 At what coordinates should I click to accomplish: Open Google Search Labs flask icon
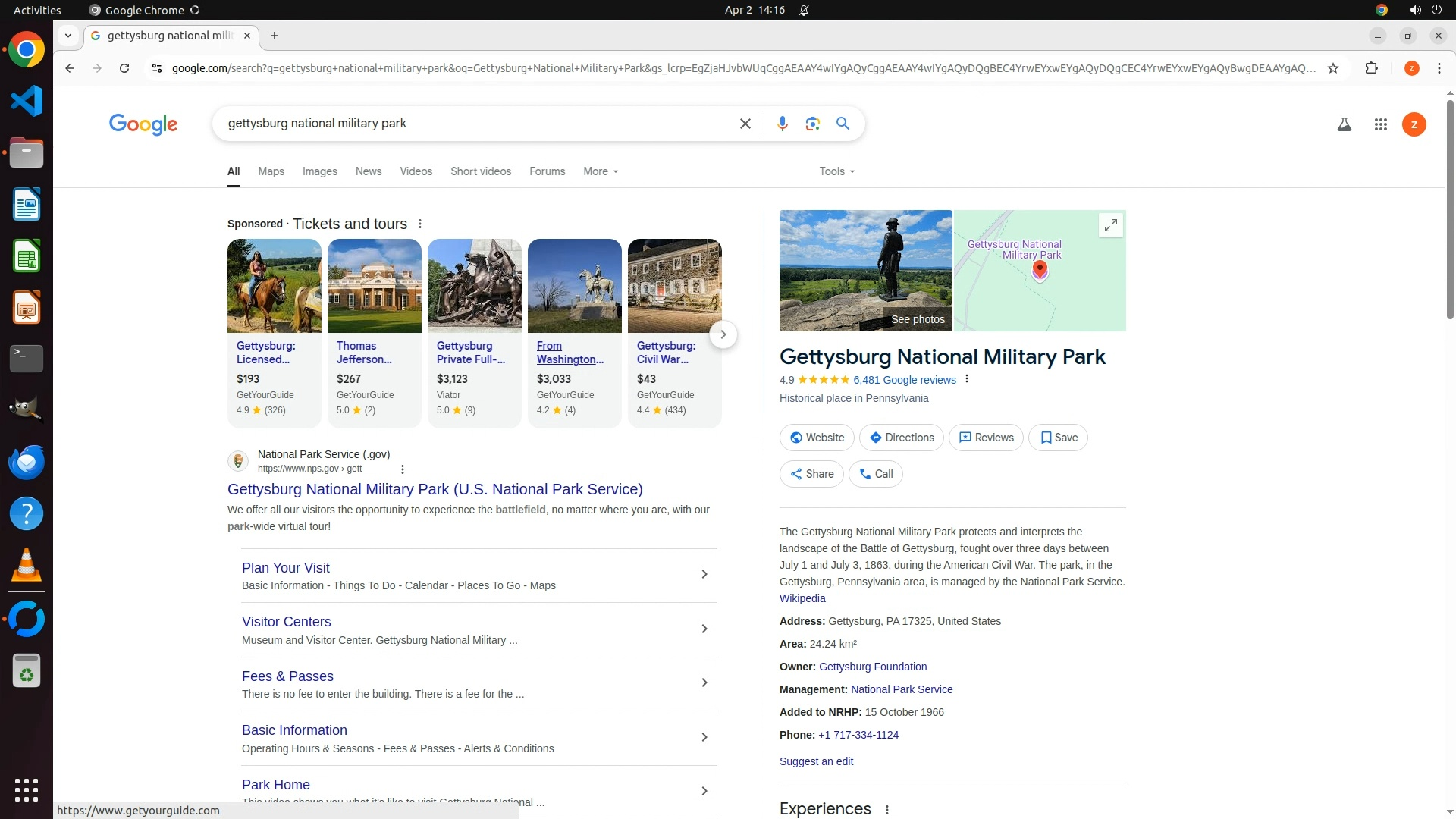(1344, 124)
